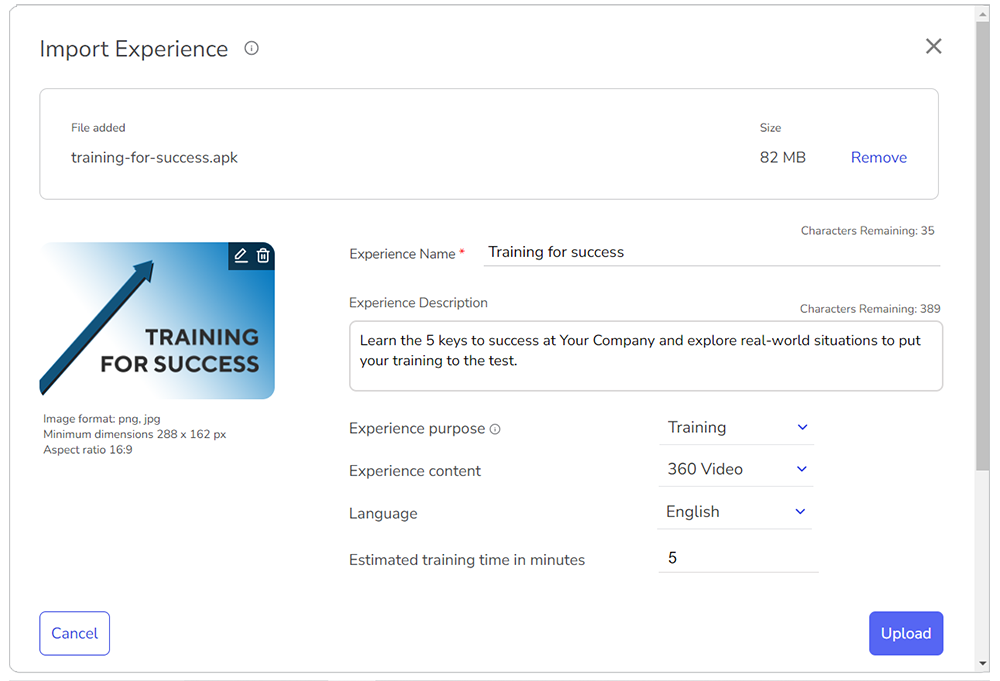Close the Import Experience dialog
This screenshot has height=681, width=1000.
[x=933, y=46]
